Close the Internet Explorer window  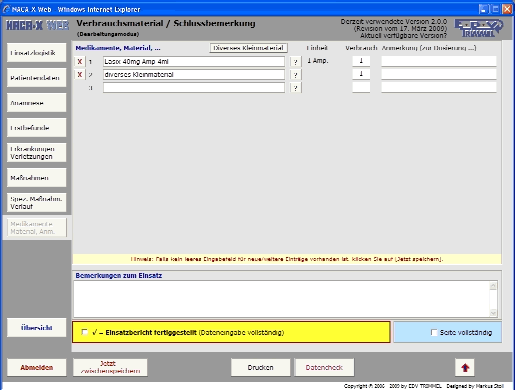point(507,9)
